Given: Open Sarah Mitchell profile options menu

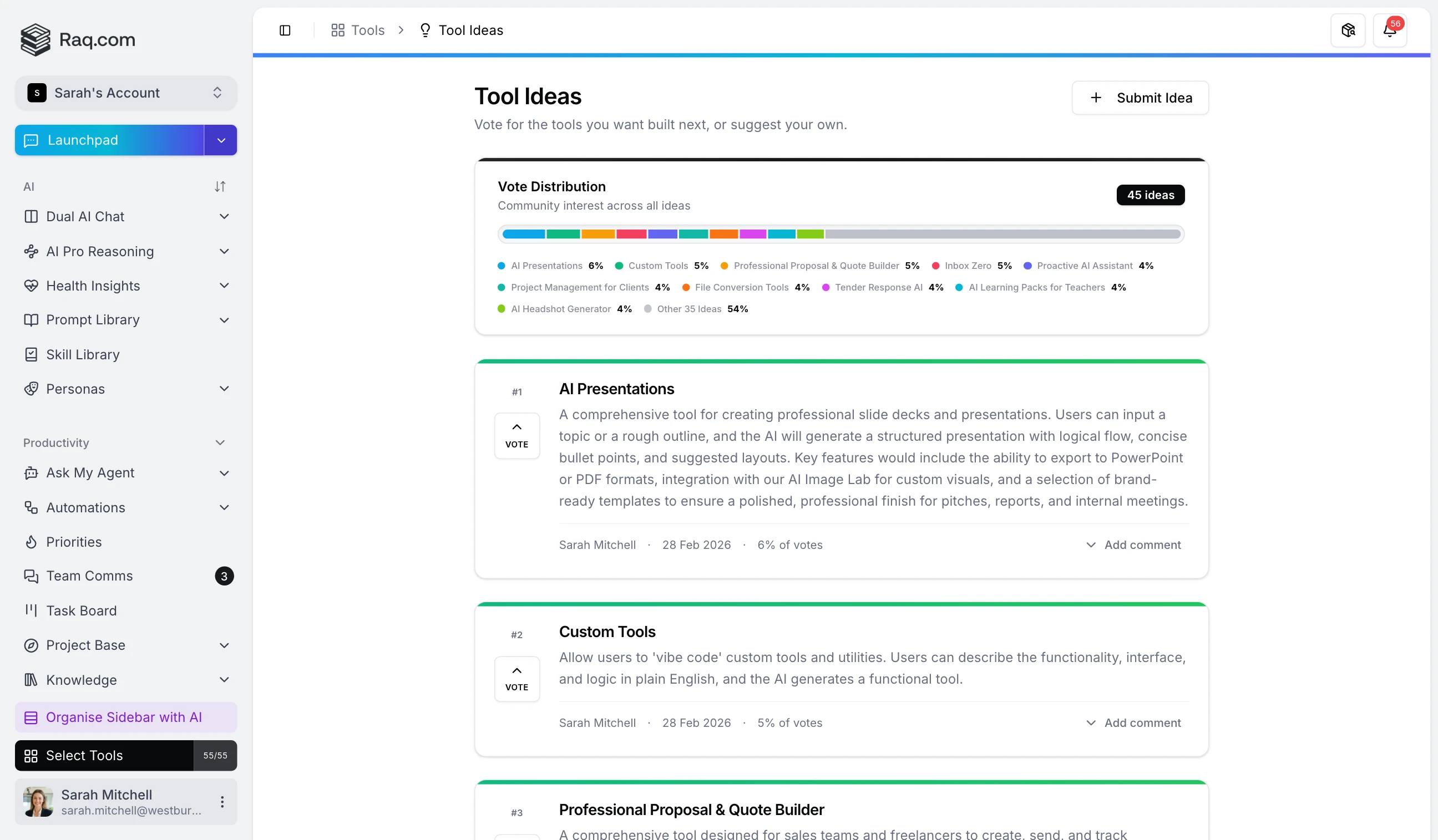Looking at the screenshot, I should [222, 801].
